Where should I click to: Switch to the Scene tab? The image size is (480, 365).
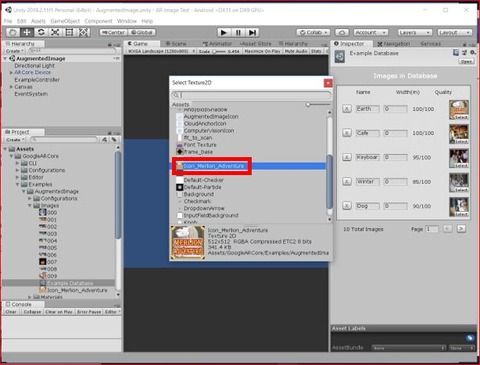coord(176,44)
